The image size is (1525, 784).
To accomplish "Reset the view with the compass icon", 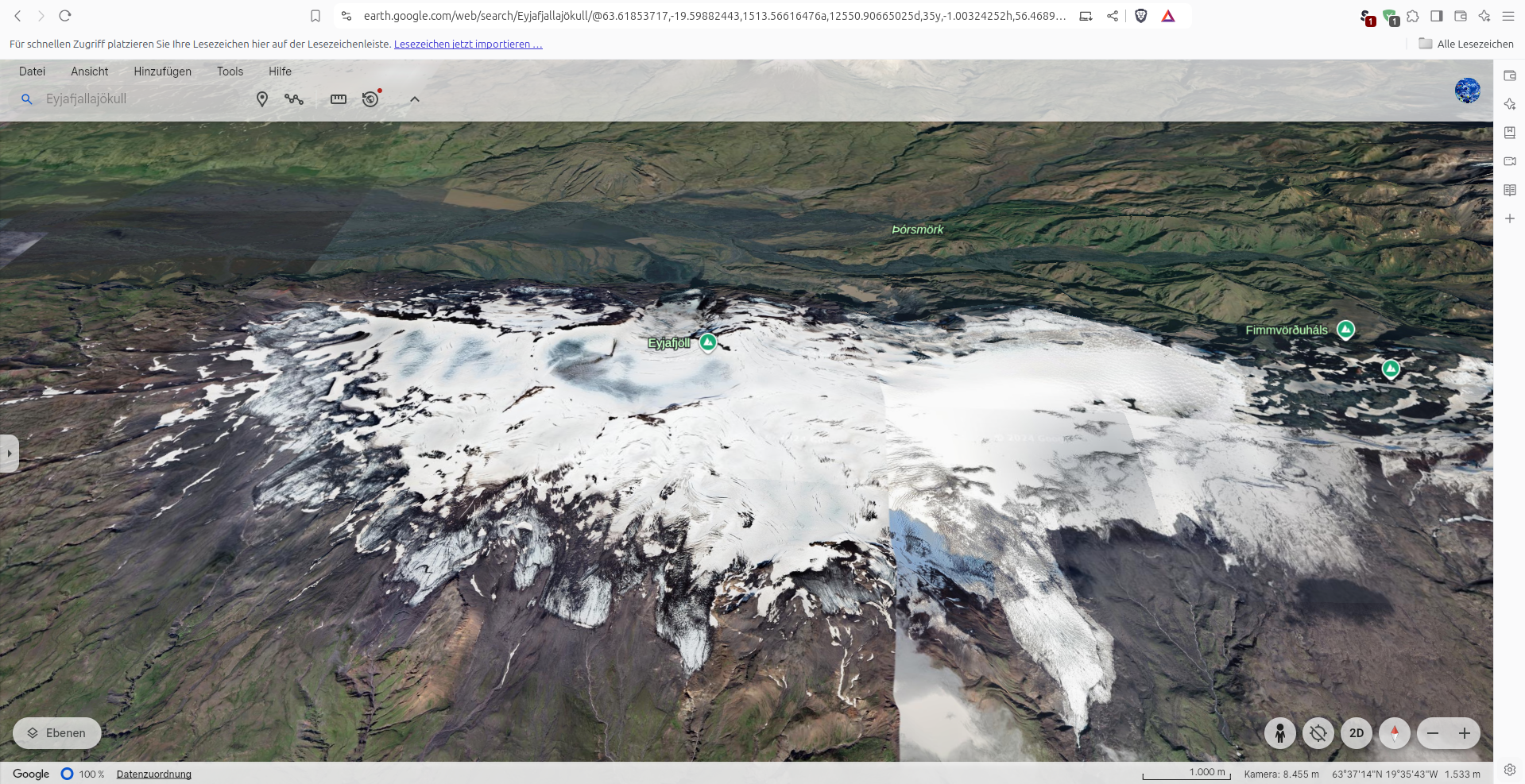I will click(x=1395, y=733).
